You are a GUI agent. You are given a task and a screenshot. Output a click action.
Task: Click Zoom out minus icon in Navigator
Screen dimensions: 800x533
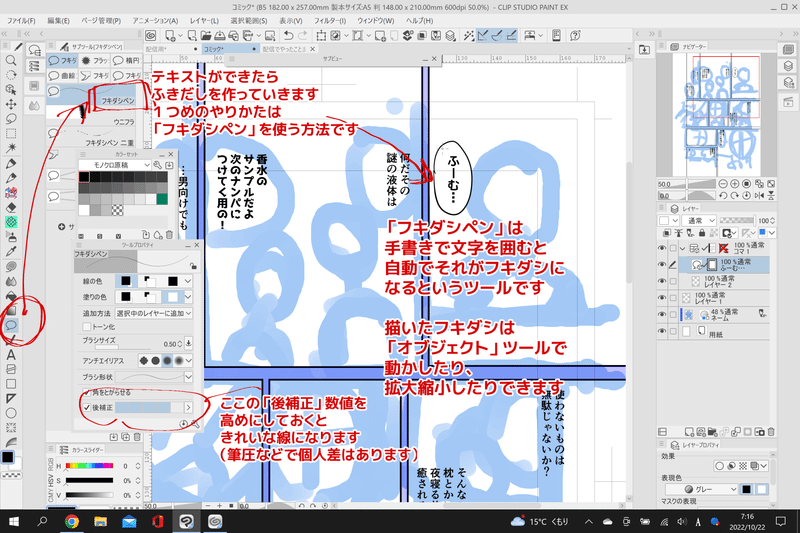(723, 184)
